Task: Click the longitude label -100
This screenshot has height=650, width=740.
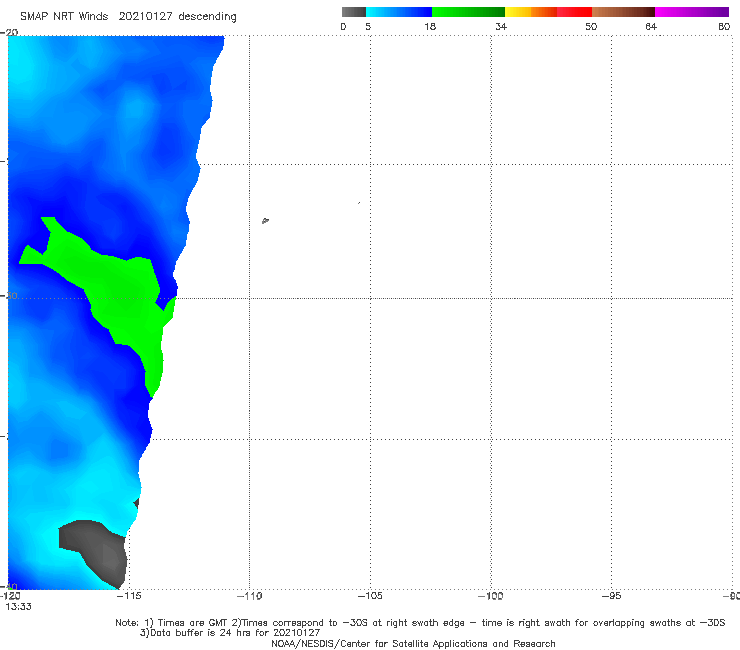Action: (490, 596)
